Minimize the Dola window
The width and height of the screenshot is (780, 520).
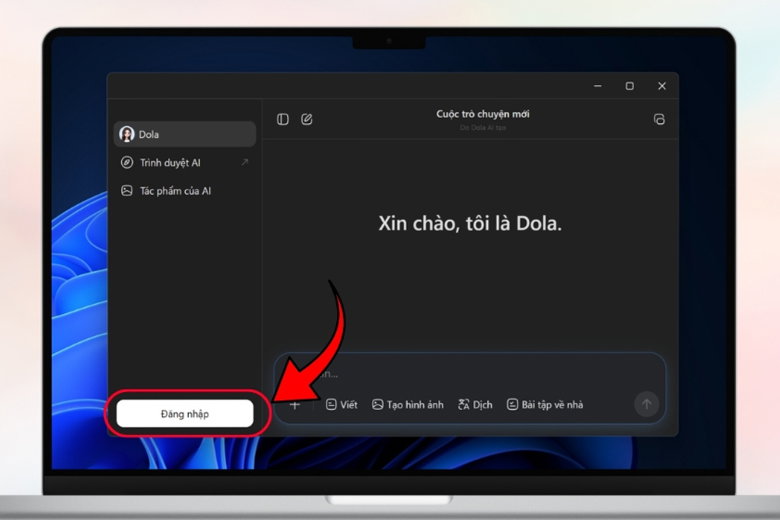598,86
